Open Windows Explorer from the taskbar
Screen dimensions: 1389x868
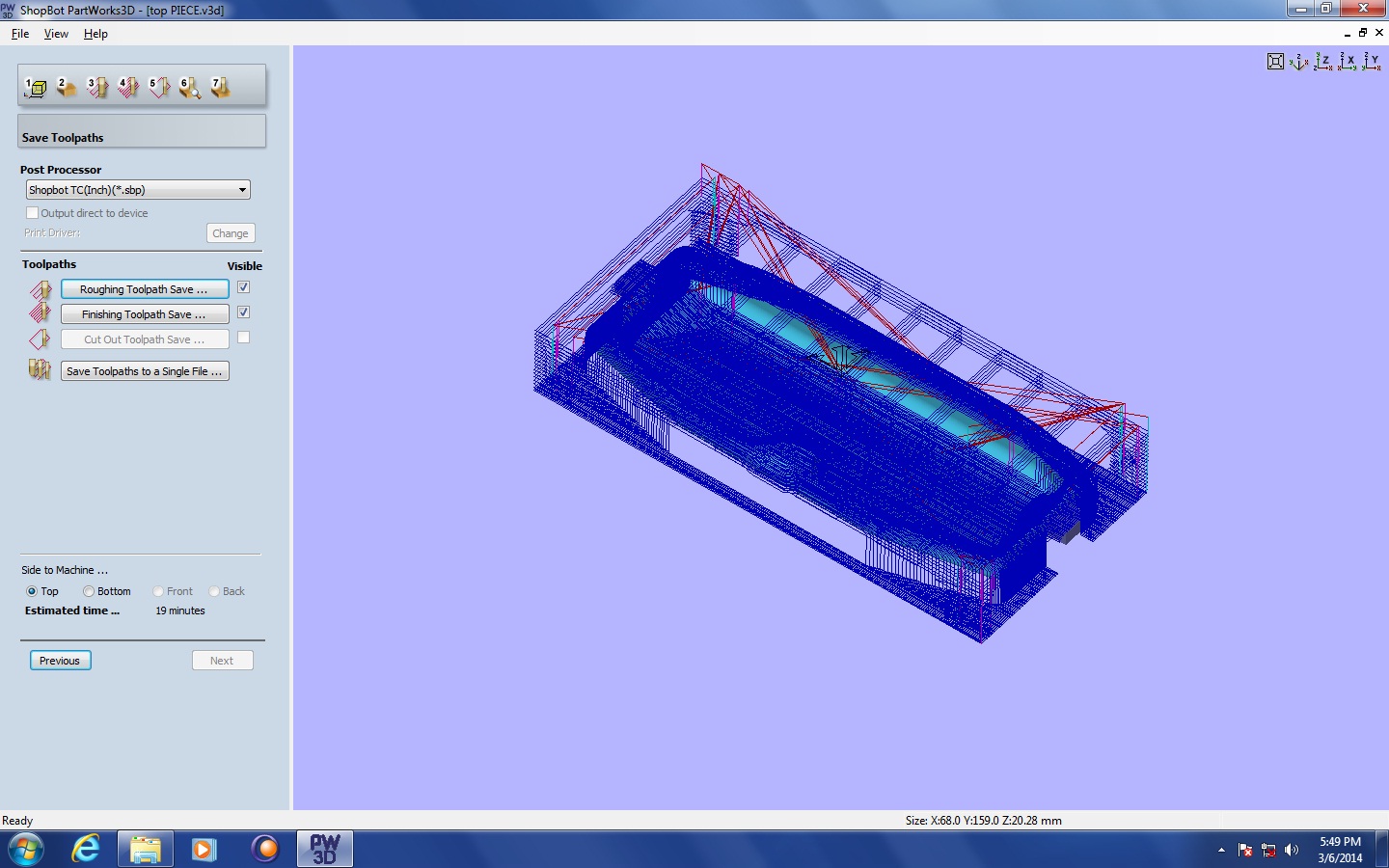[x=146, y=849]
